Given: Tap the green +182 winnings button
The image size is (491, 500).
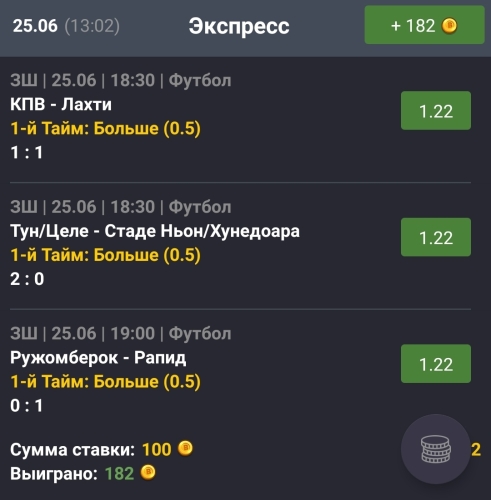Looking at the screenshot, I should pyautogui.click(x=424, y=25).
